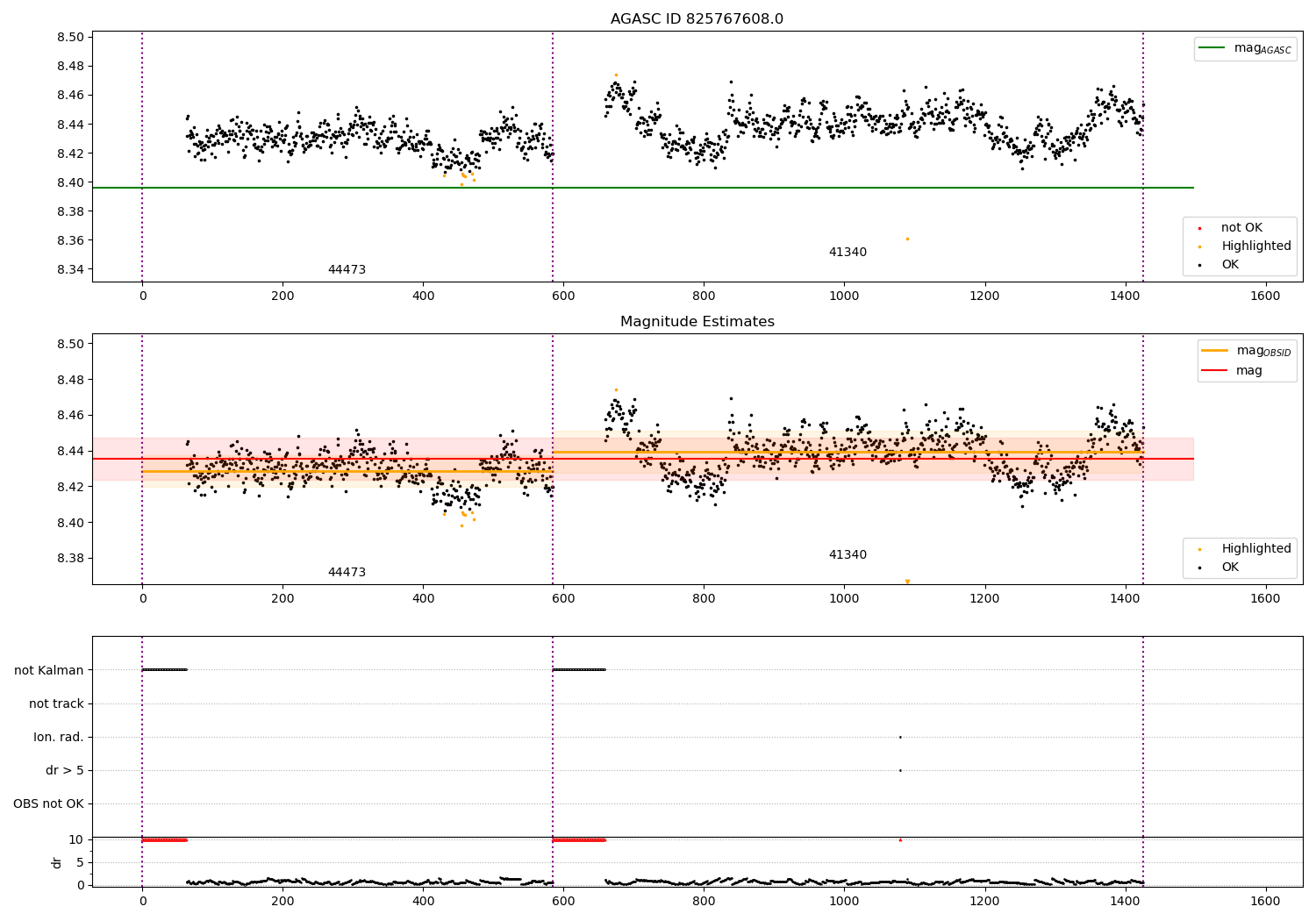Click the 1600 x-tick label of bottom plot
The width and height of the screenshot is (1316, 921).
click(x=1265, y=901)
